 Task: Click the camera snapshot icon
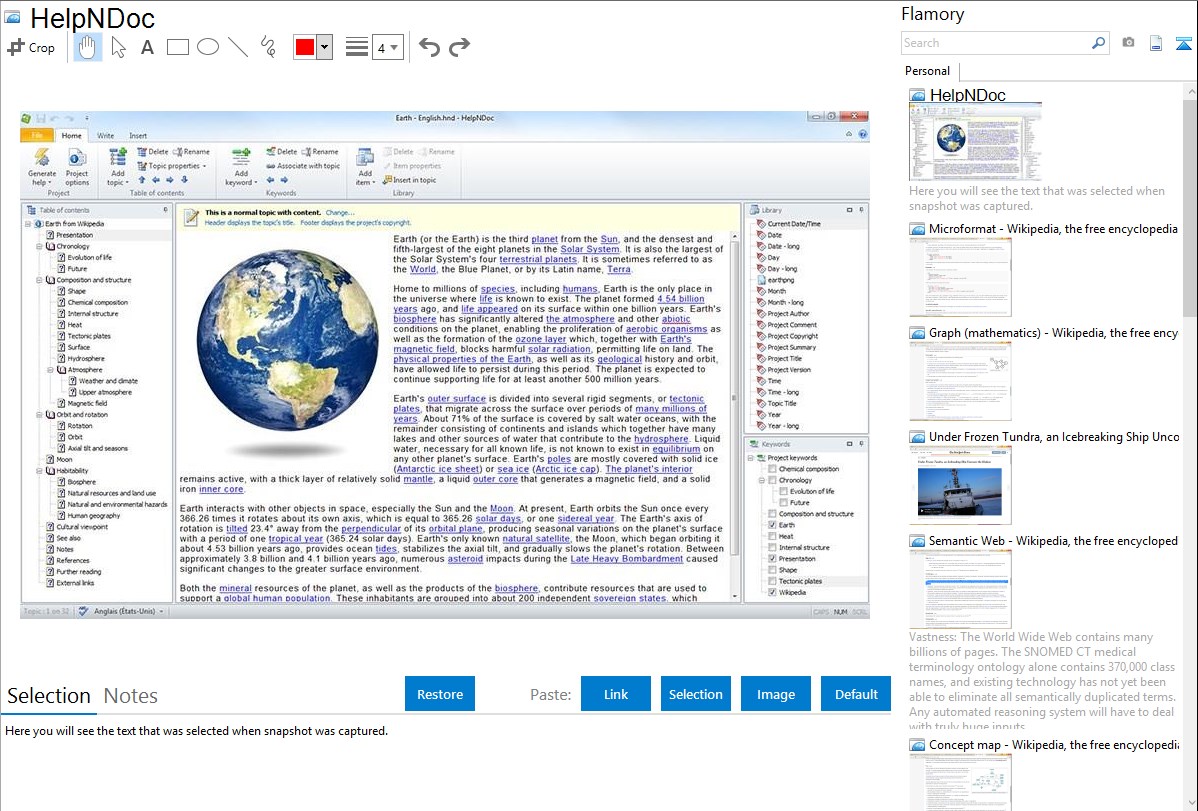(1128, 43)
